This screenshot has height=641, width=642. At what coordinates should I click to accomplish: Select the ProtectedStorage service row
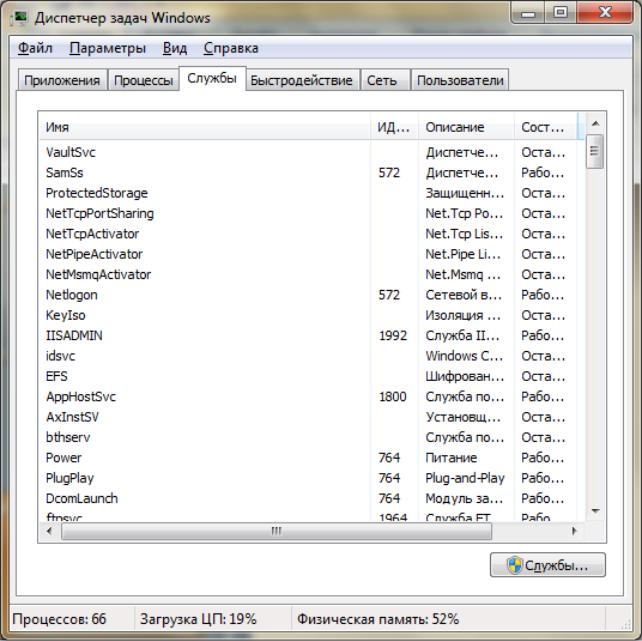tap(308, 193)
